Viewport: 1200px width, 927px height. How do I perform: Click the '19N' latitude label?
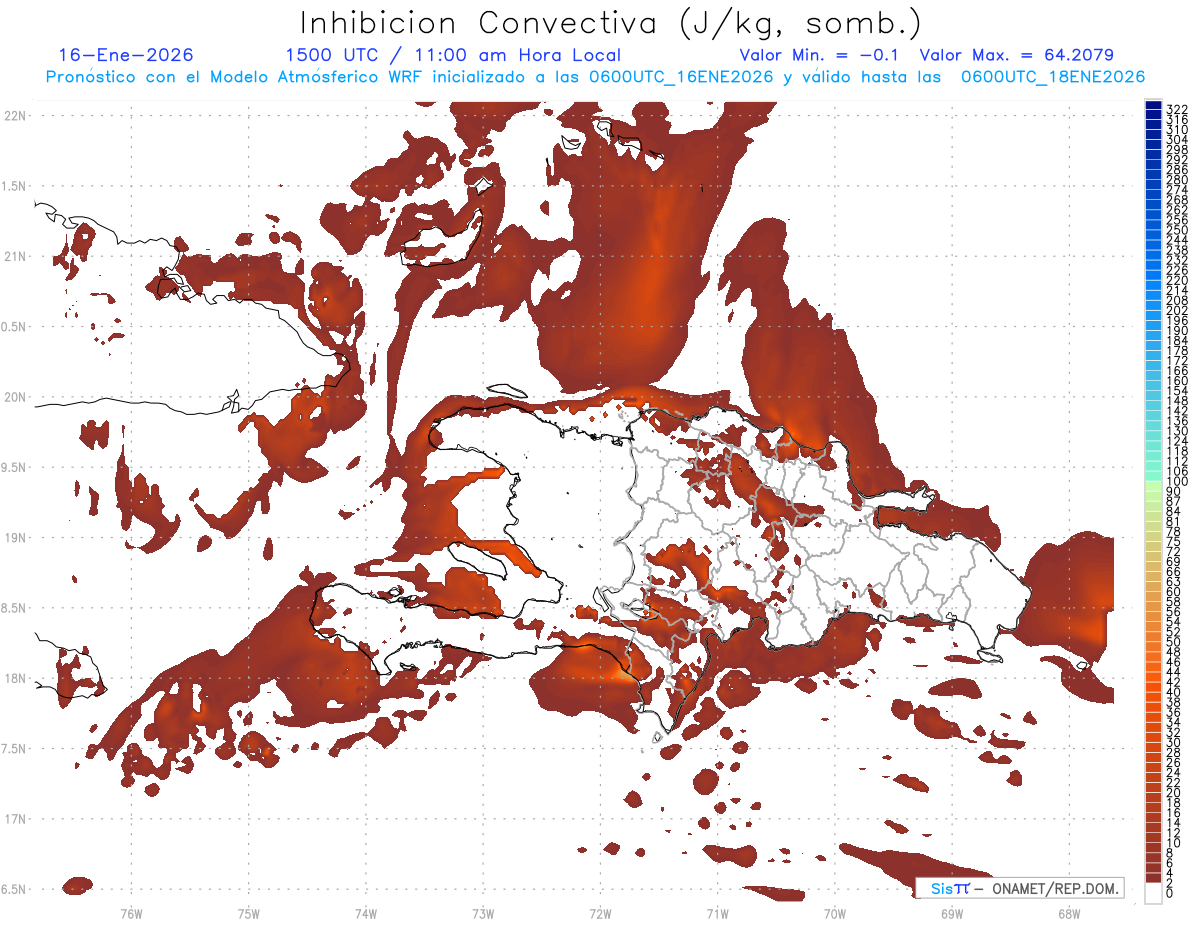15,537
